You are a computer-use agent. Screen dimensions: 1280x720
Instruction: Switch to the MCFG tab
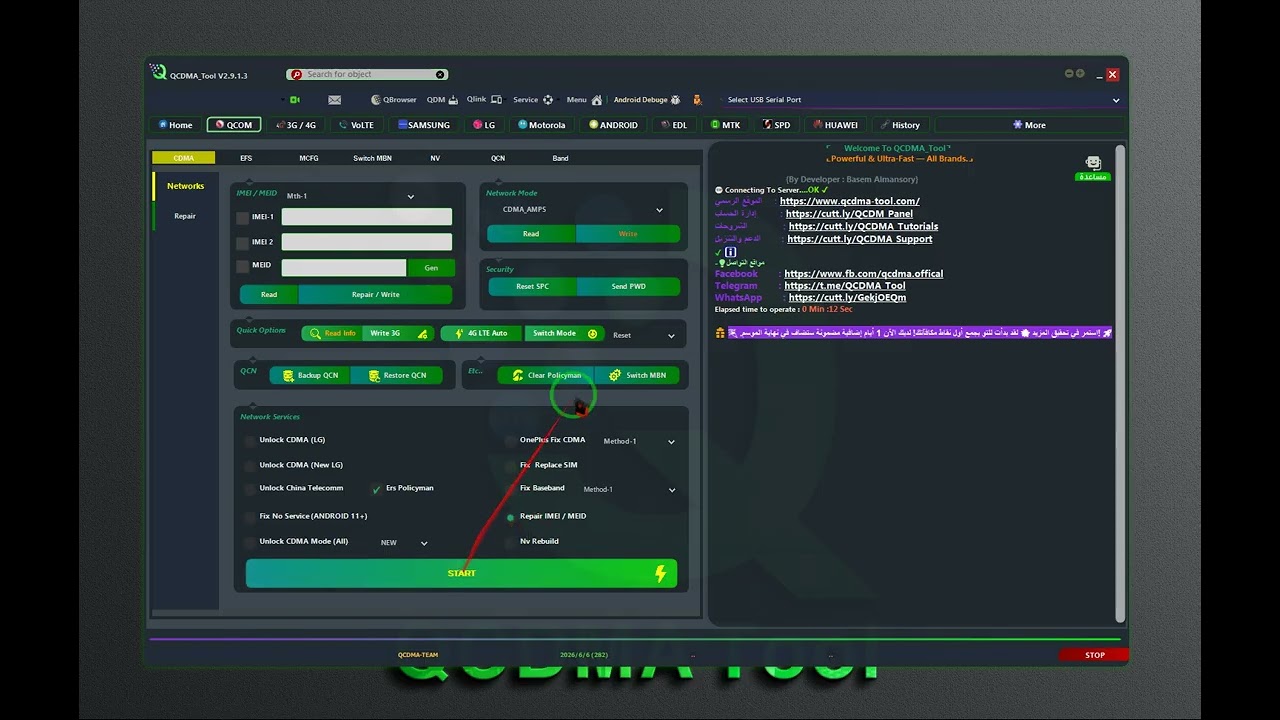click(309, 158)
